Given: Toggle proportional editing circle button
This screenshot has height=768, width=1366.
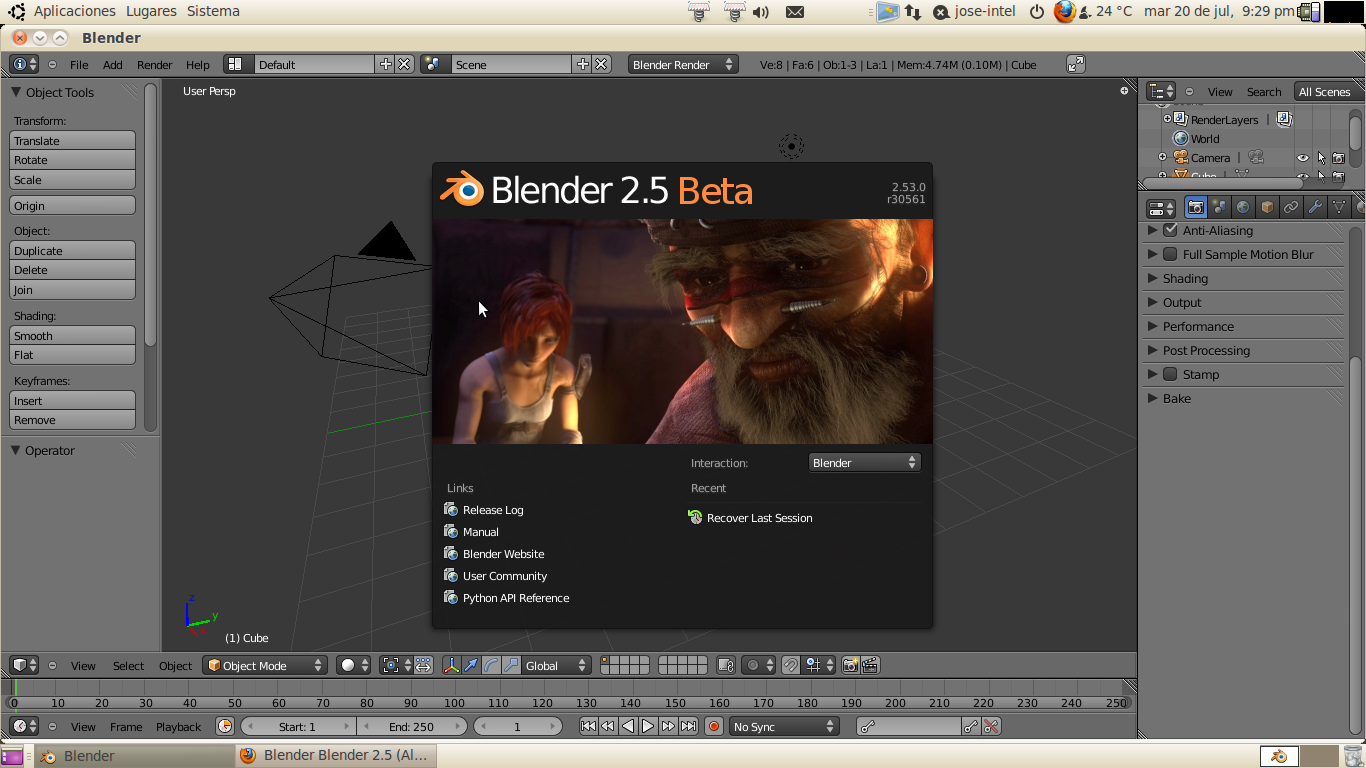Looking at the screenshot, I should coord(759,665).
